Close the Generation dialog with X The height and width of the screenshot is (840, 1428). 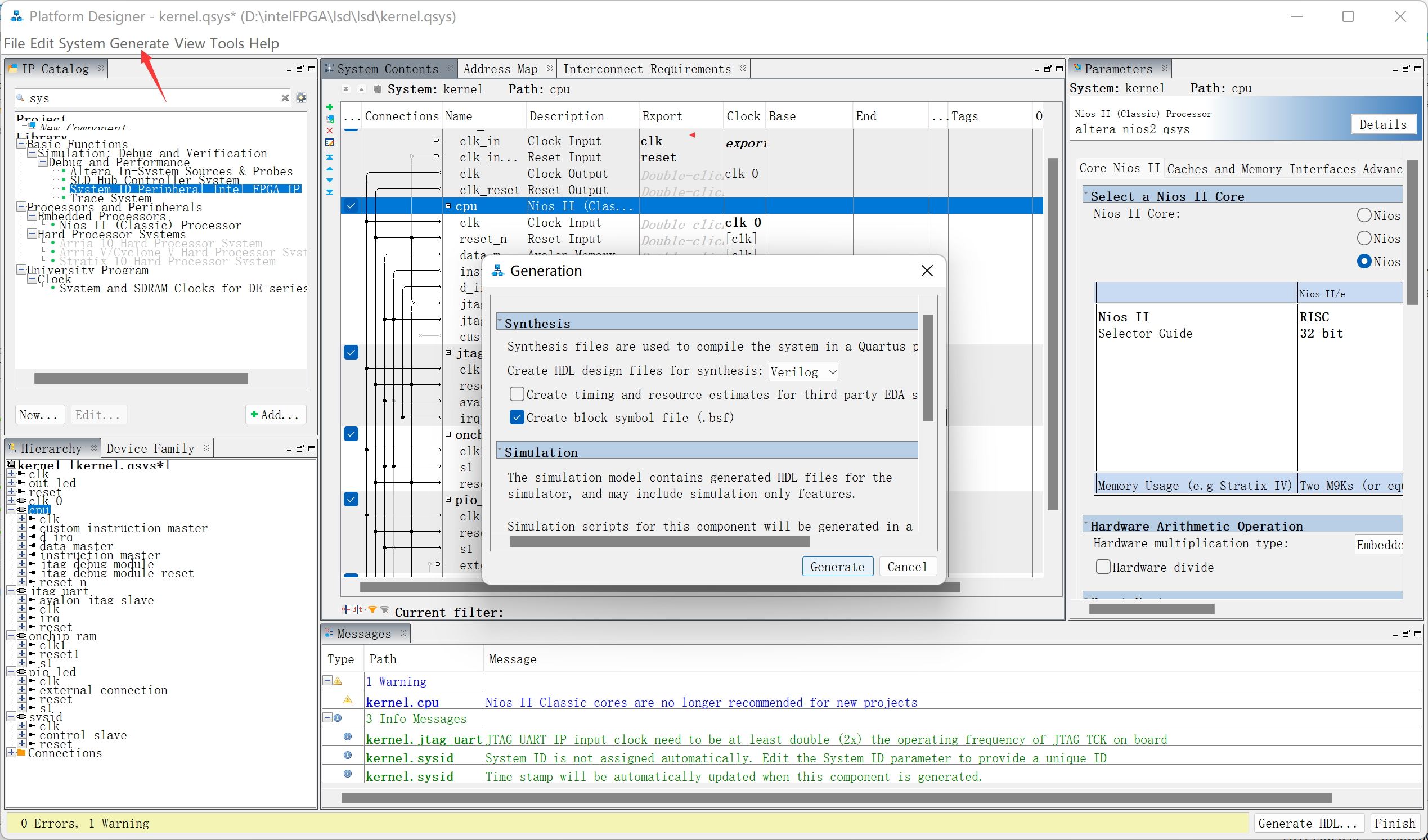(927, 271)
